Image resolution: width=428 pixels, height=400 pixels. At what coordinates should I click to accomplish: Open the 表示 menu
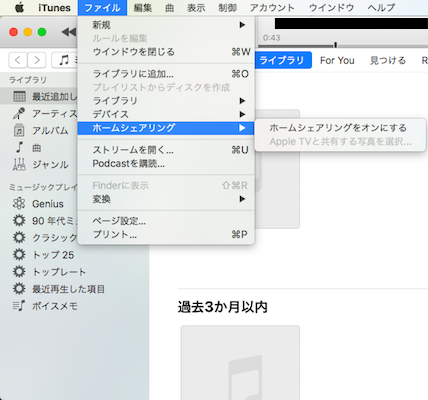[196, 7]
